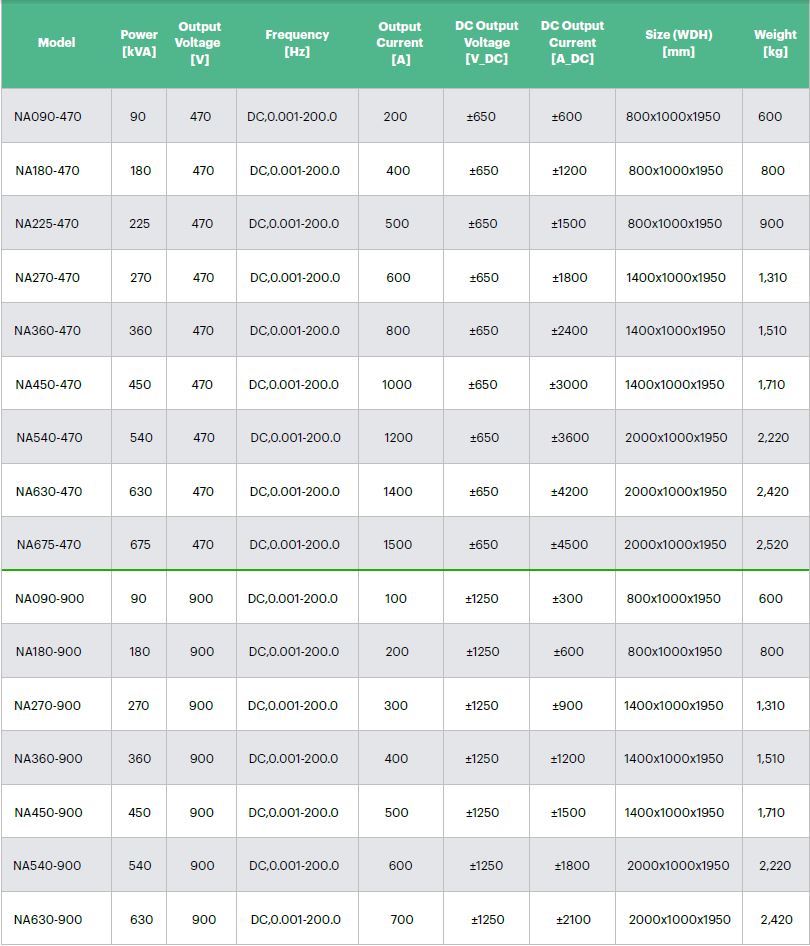Click the NA090-900 model name
The width and height of the screenshot is (810, 946).
(x=49, y=599)
